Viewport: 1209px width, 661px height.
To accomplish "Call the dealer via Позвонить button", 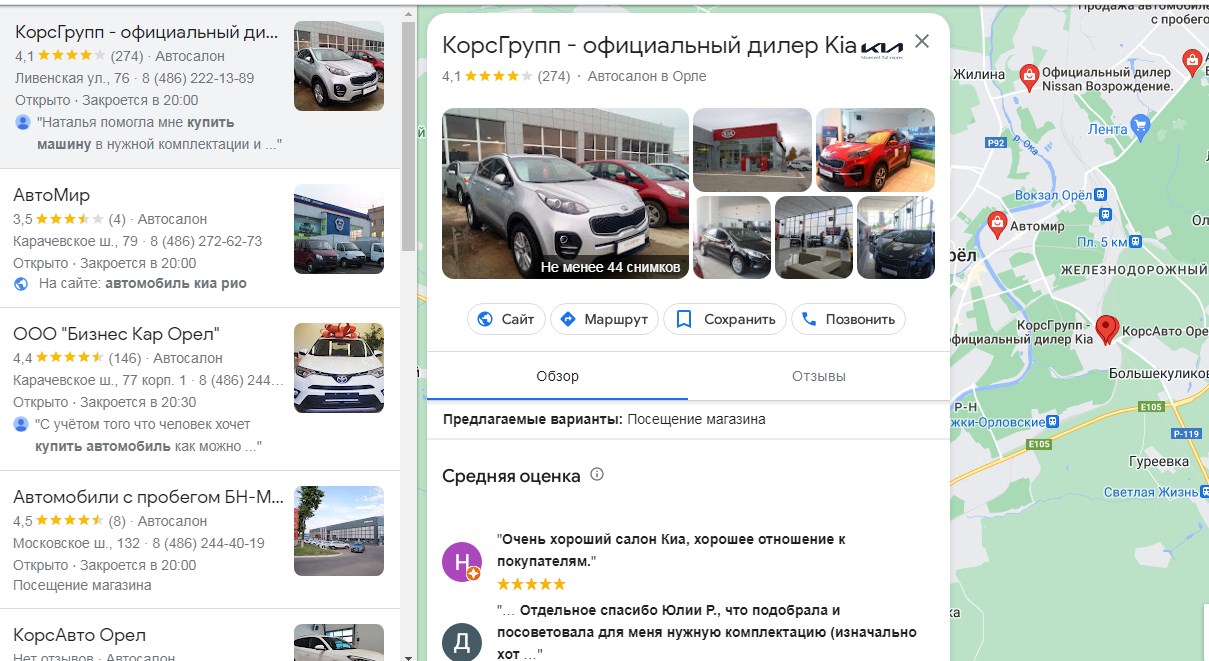I will click(848, 319).
